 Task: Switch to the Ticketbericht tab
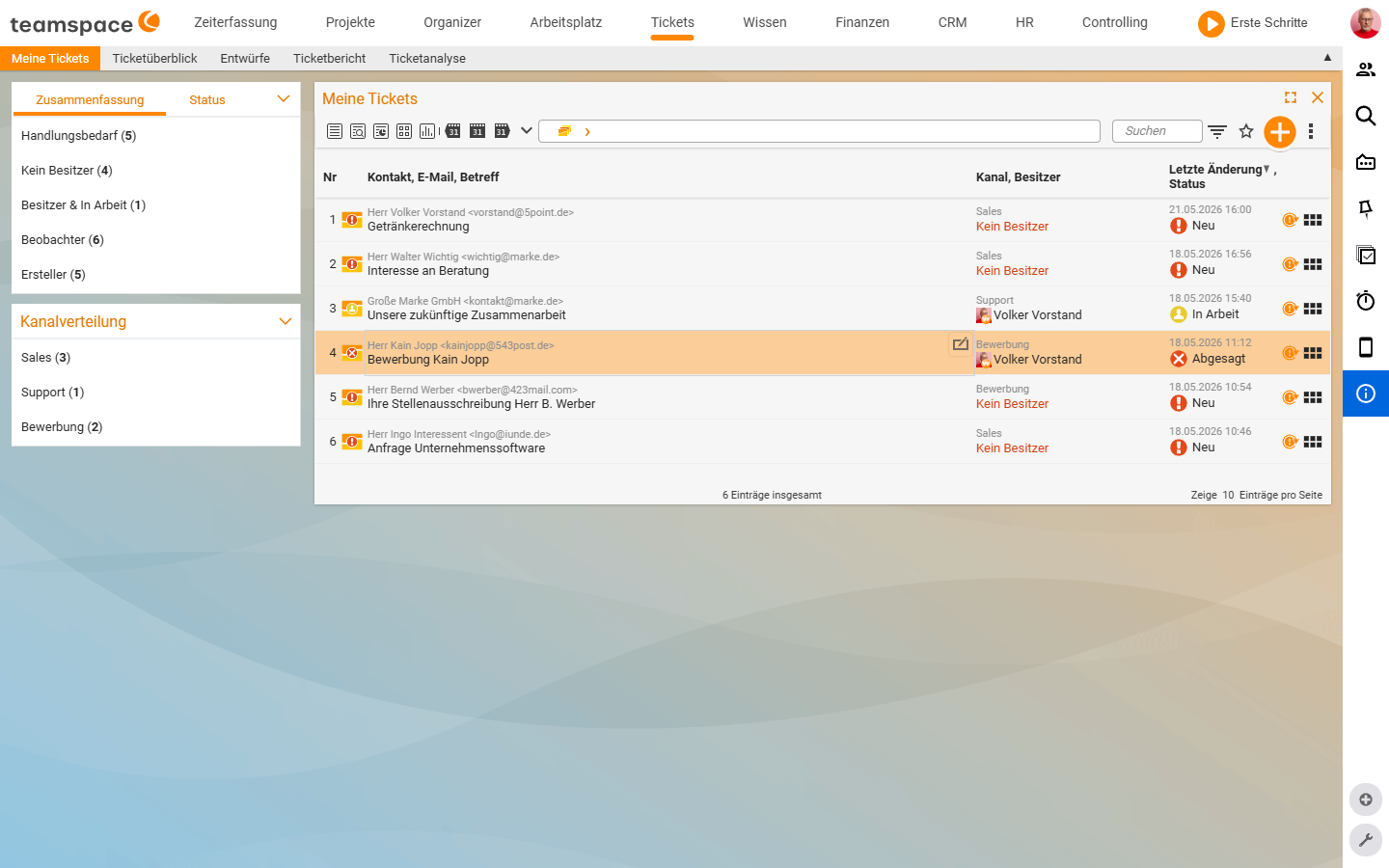tap(330, 59)
